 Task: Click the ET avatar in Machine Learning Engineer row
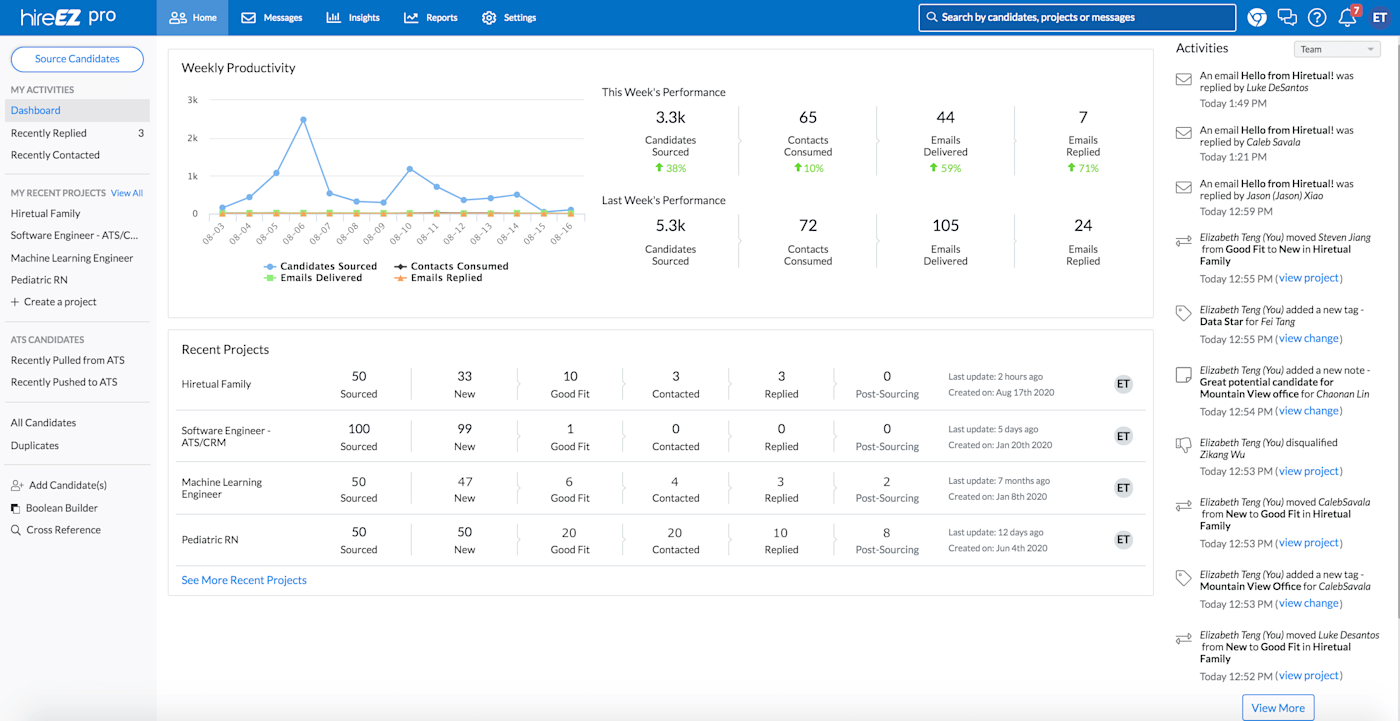pos(1123,488)
